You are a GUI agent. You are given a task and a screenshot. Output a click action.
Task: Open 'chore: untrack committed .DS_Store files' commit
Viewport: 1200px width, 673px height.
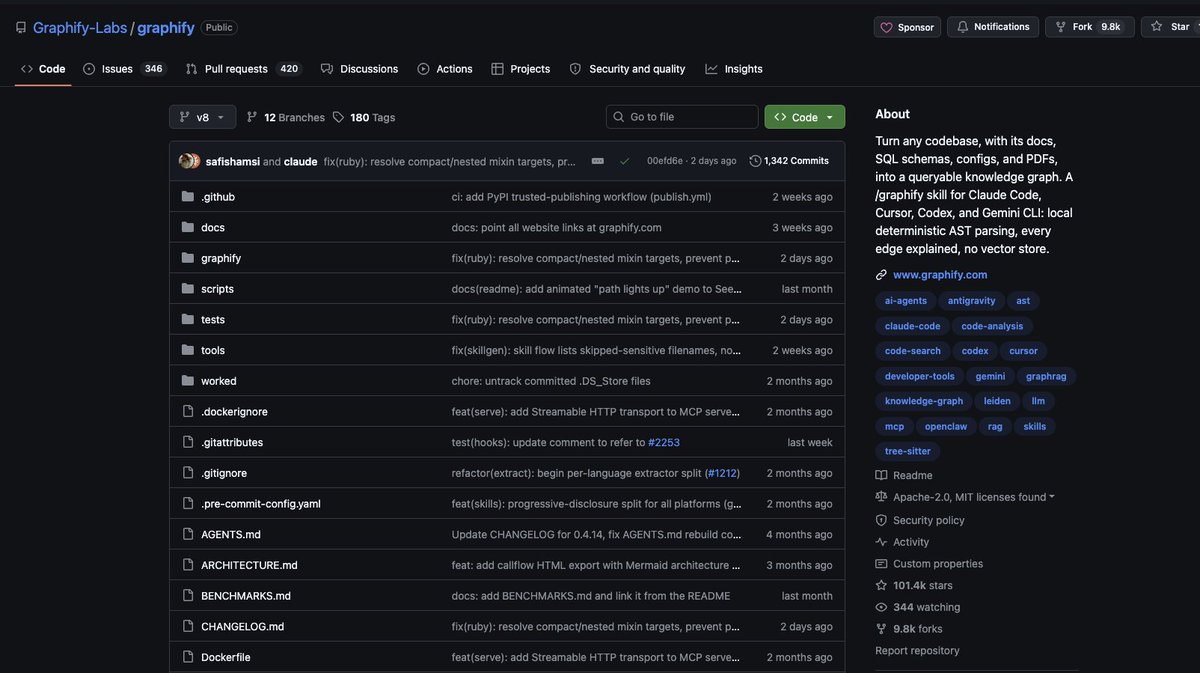point(551,381)
